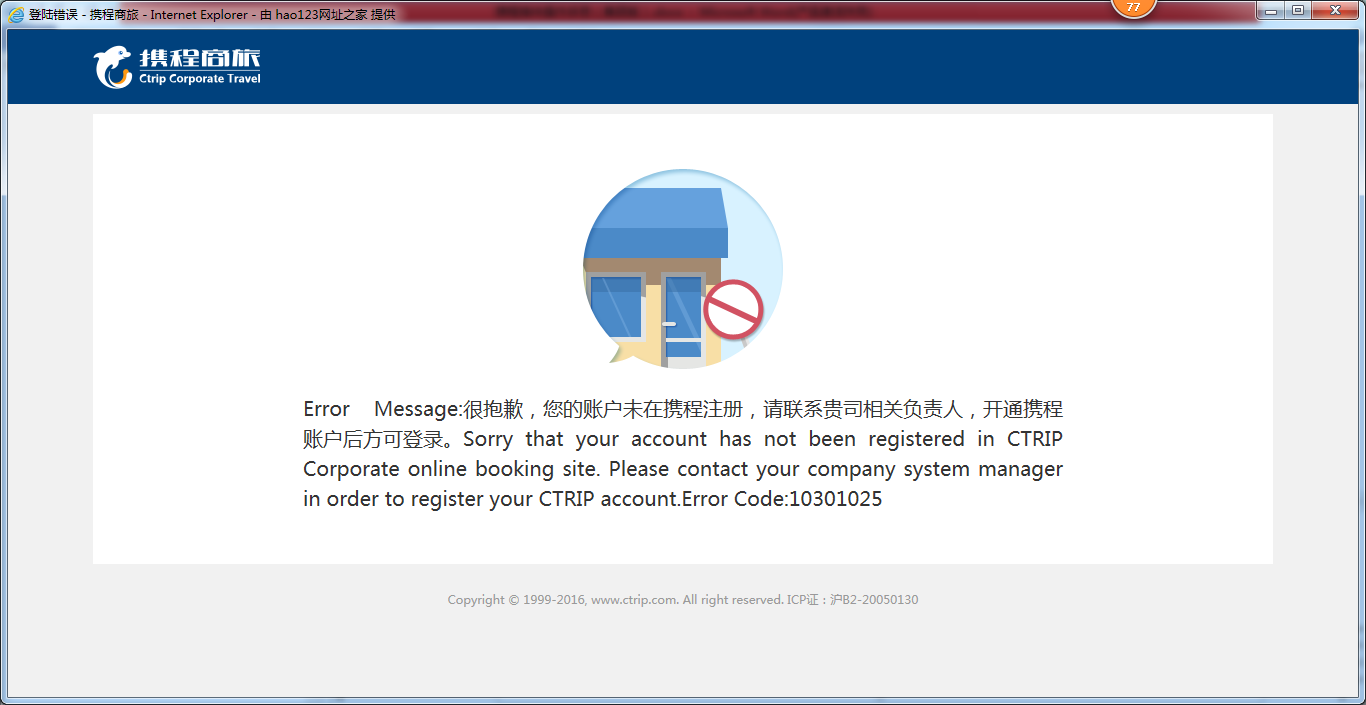Click the Chinese error message sentence
1366x705 pixels.
(682, 424)
